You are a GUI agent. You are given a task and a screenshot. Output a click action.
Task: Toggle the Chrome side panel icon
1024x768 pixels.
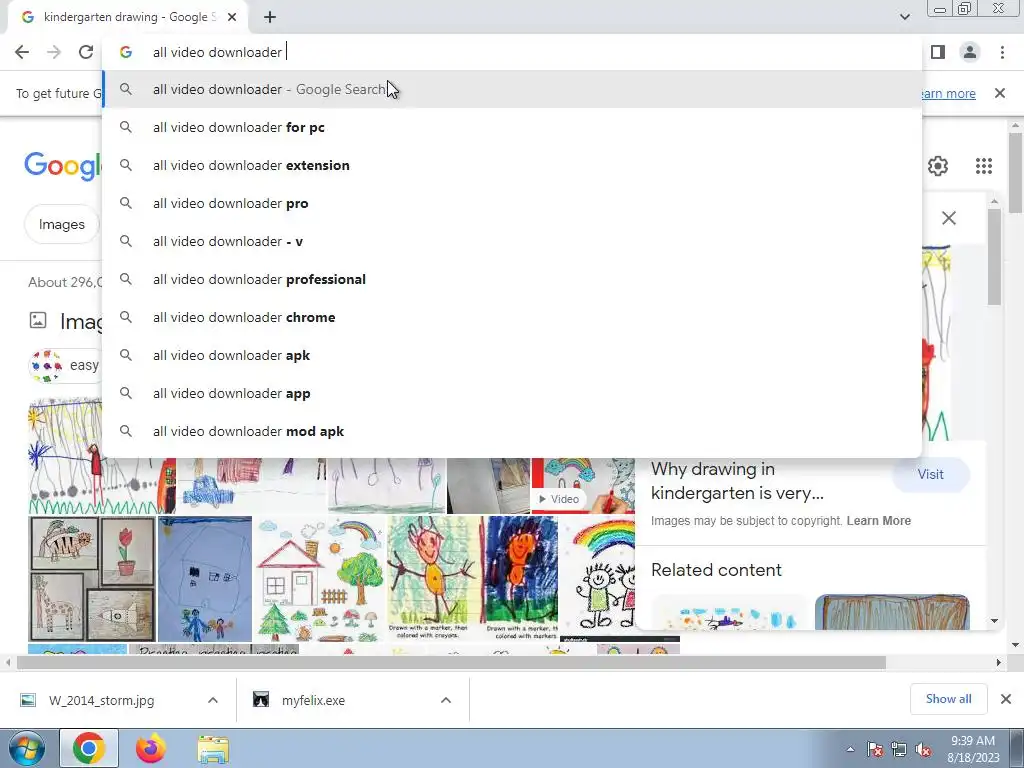938,52
